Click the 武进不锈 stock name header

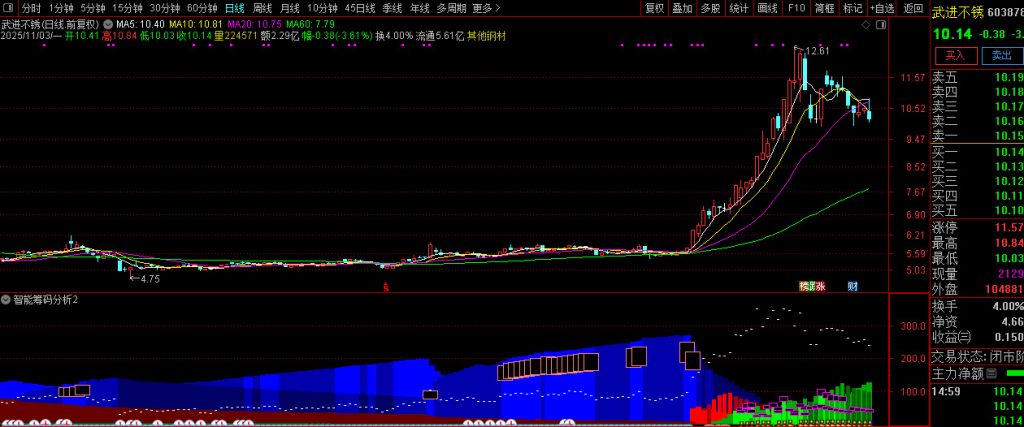click(957, 12)
